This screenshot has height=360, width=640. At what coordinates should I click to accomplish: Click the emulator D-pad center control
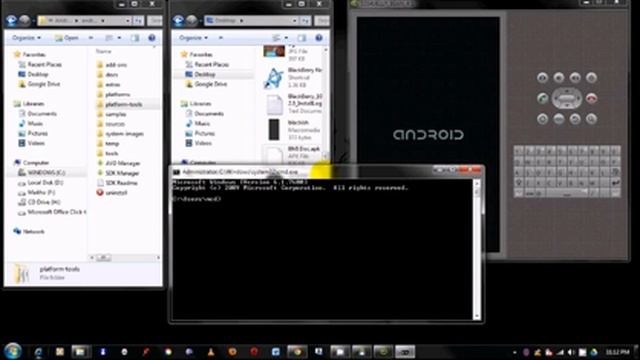567,98
